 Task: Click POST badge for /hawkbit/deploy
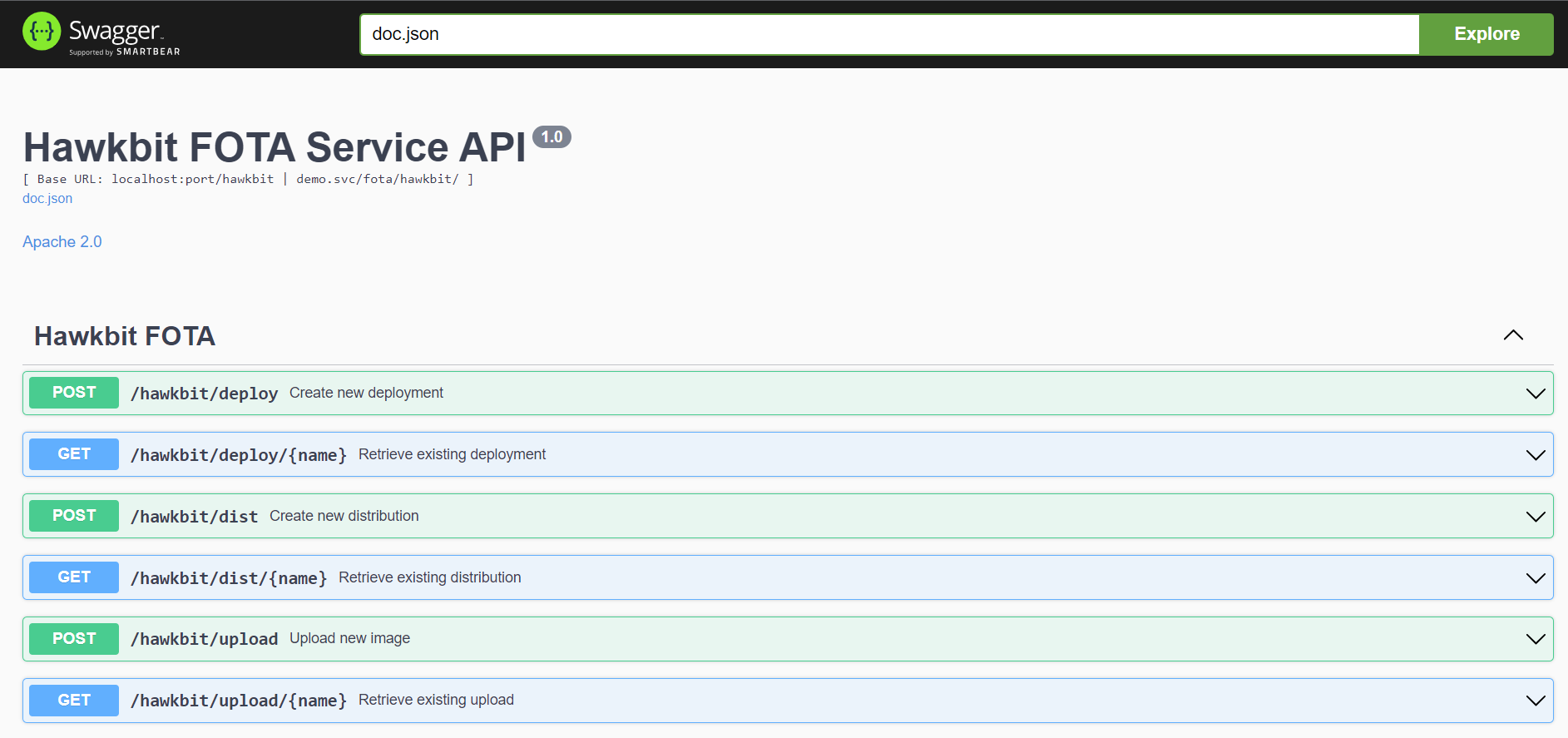(74, 393)
